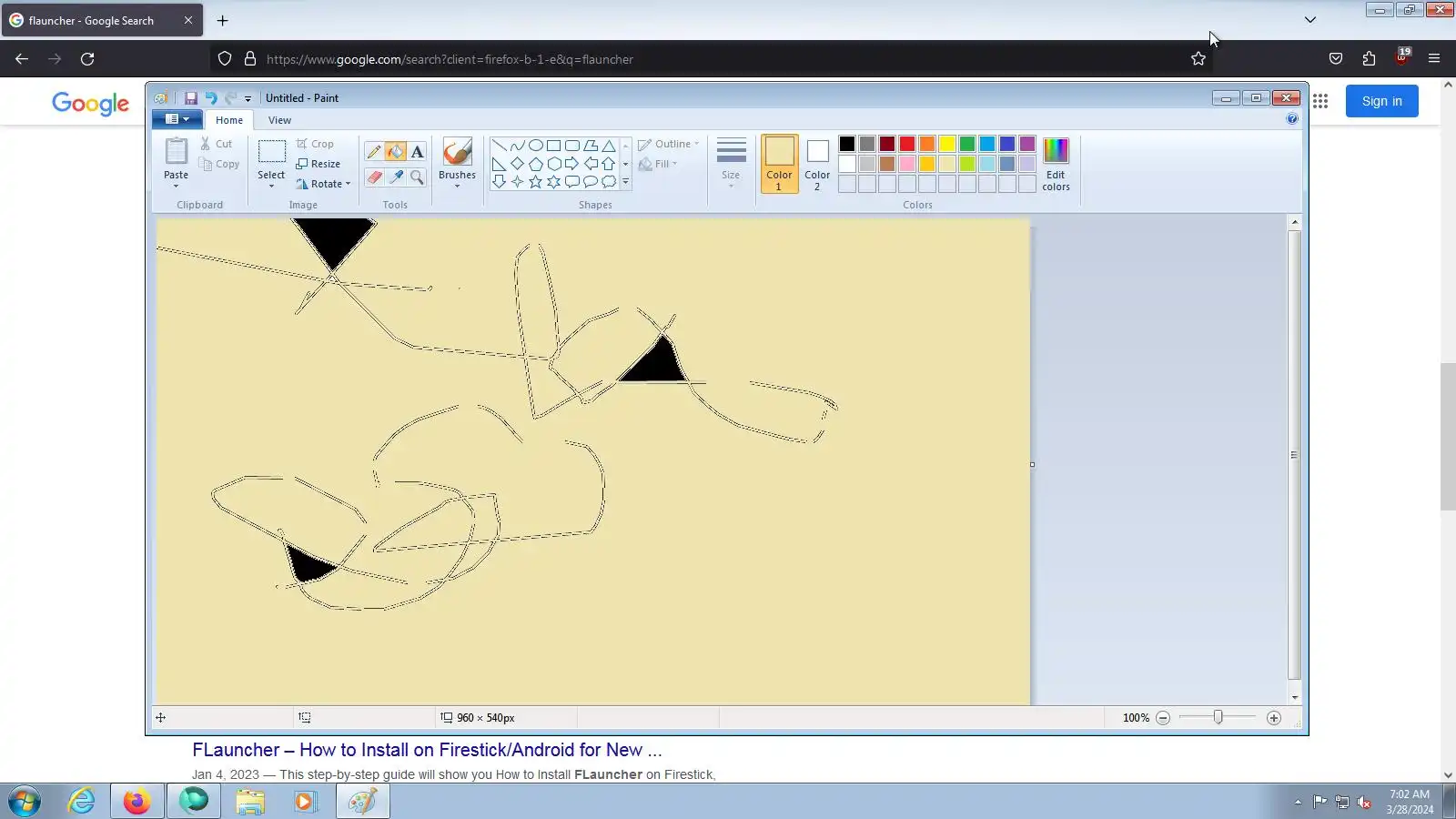Bookmark this page with the star icon

point(1198,59)
